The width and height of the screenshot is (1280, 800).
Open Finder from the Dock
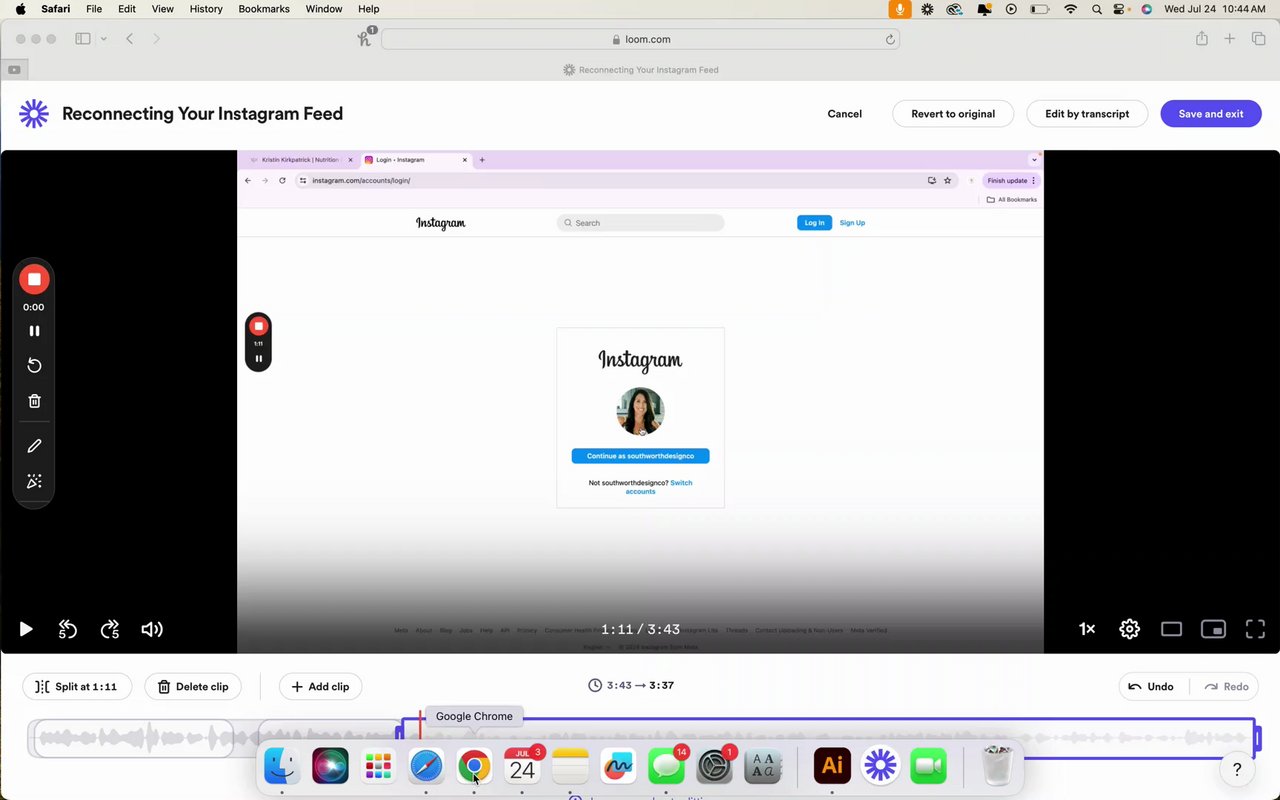(282, 767)
